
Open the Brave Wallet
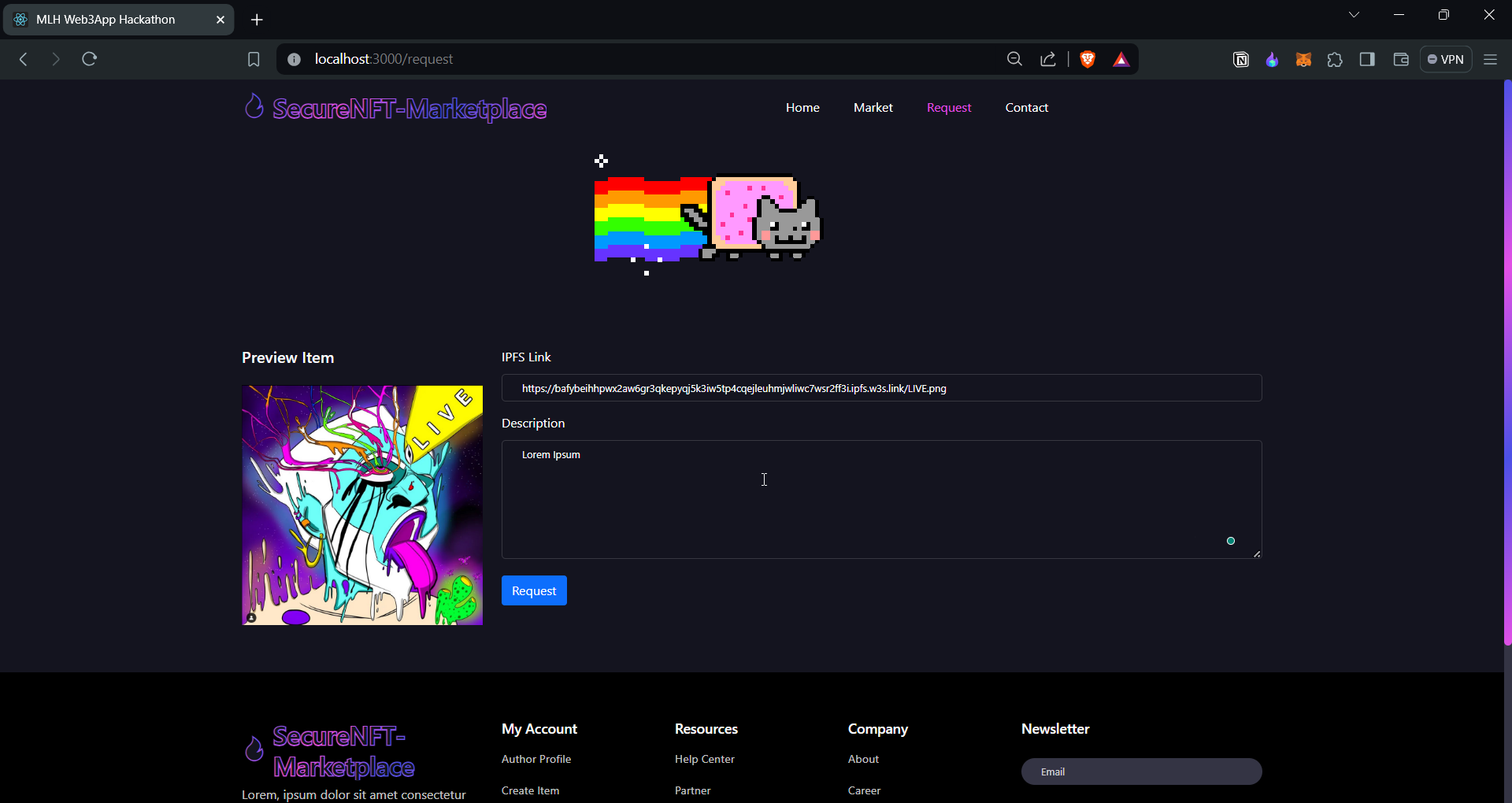(1400, 59)
